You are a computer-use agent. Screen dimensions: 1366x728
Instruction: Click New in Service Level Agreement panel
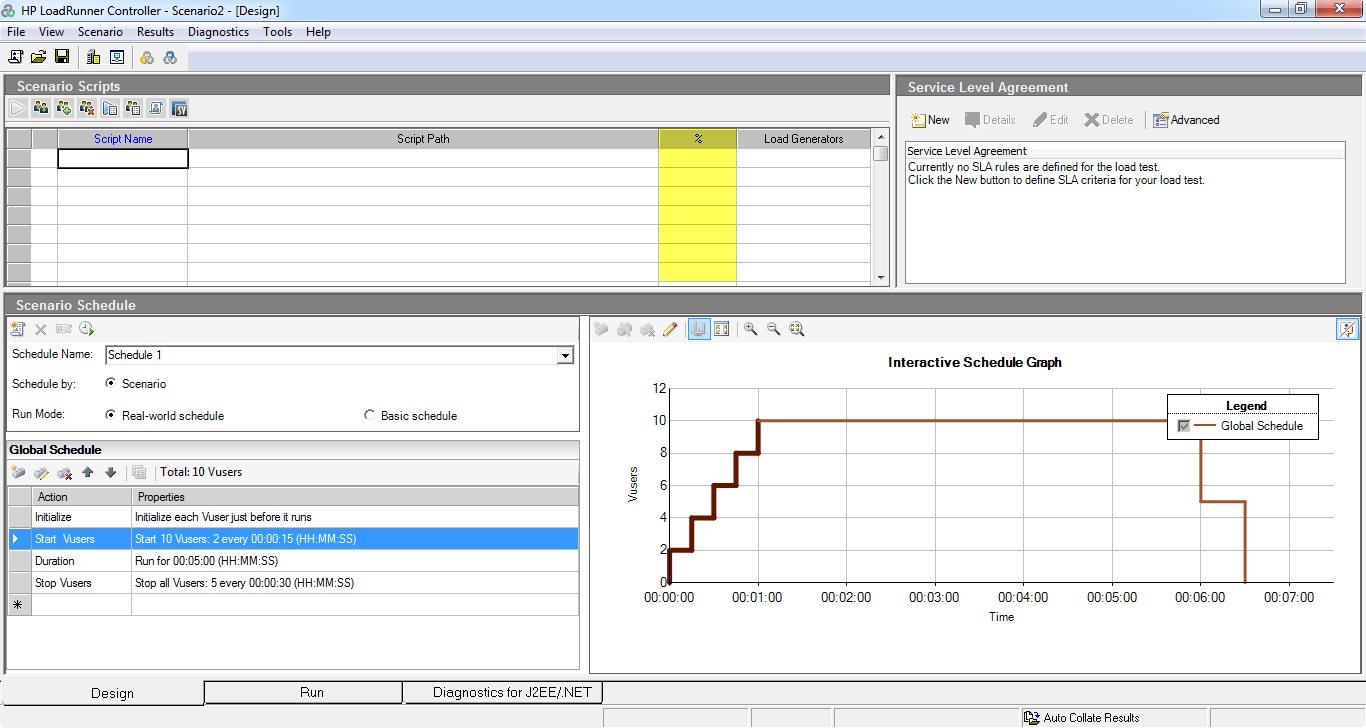[x=930, y=120]
